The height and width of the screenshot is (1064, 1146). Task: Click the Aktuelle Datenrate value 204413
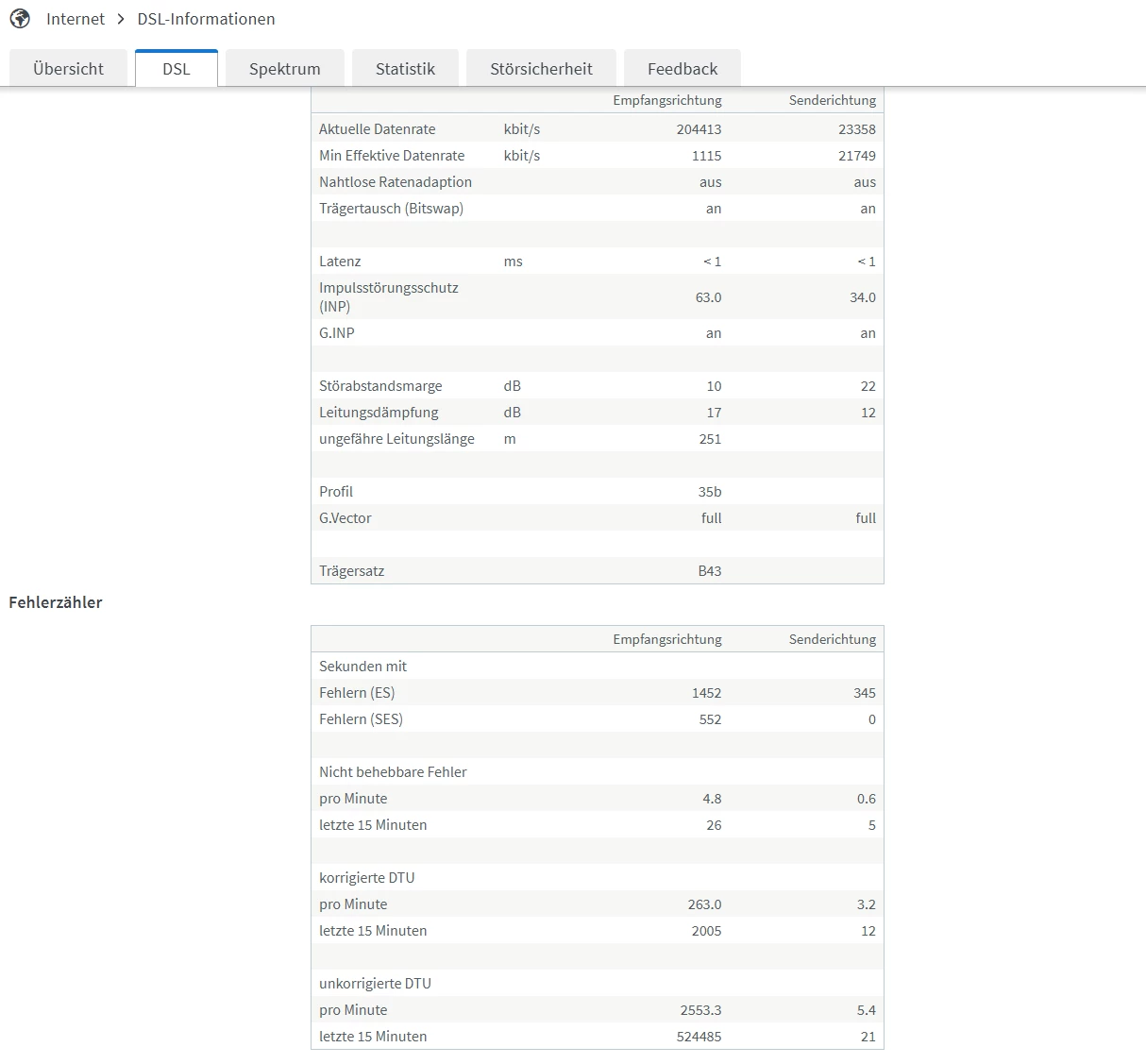[x=699, y=129]
